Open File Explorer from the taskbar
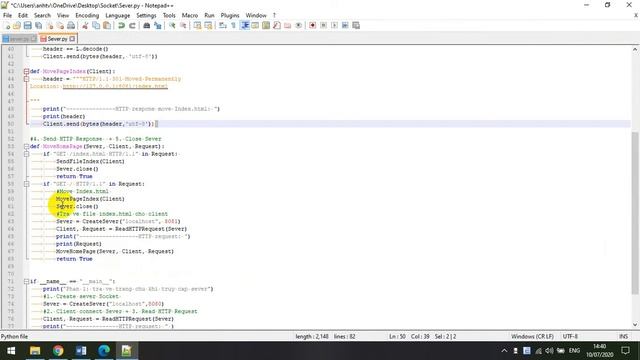640x360 pixels. 35,351
